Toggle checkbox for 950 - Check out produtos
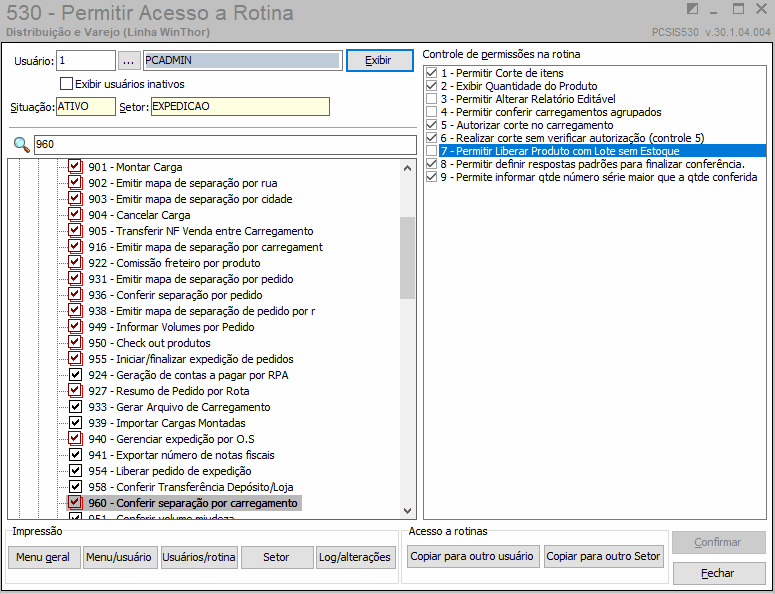 tap(75, 342)
